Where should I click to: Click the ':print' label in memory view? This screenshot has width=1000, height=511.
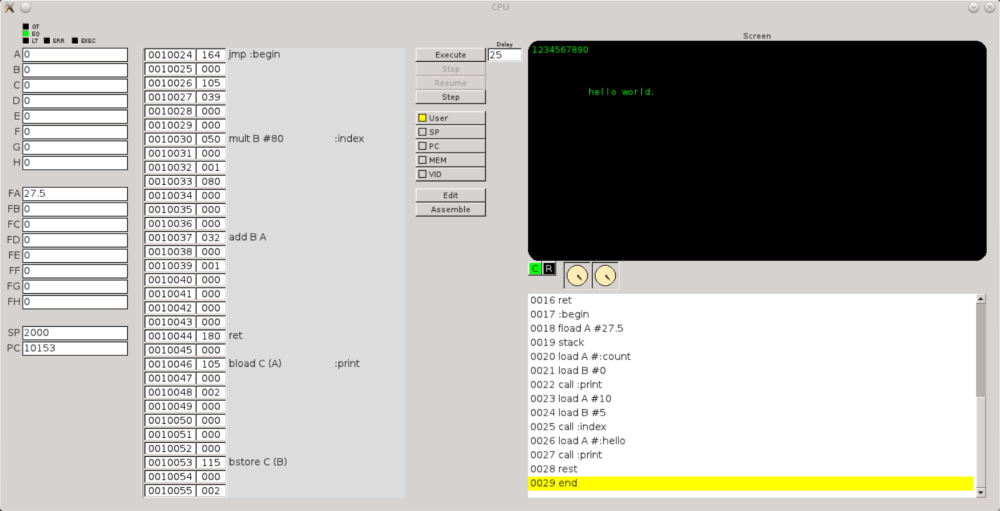(x=347, y=364)
